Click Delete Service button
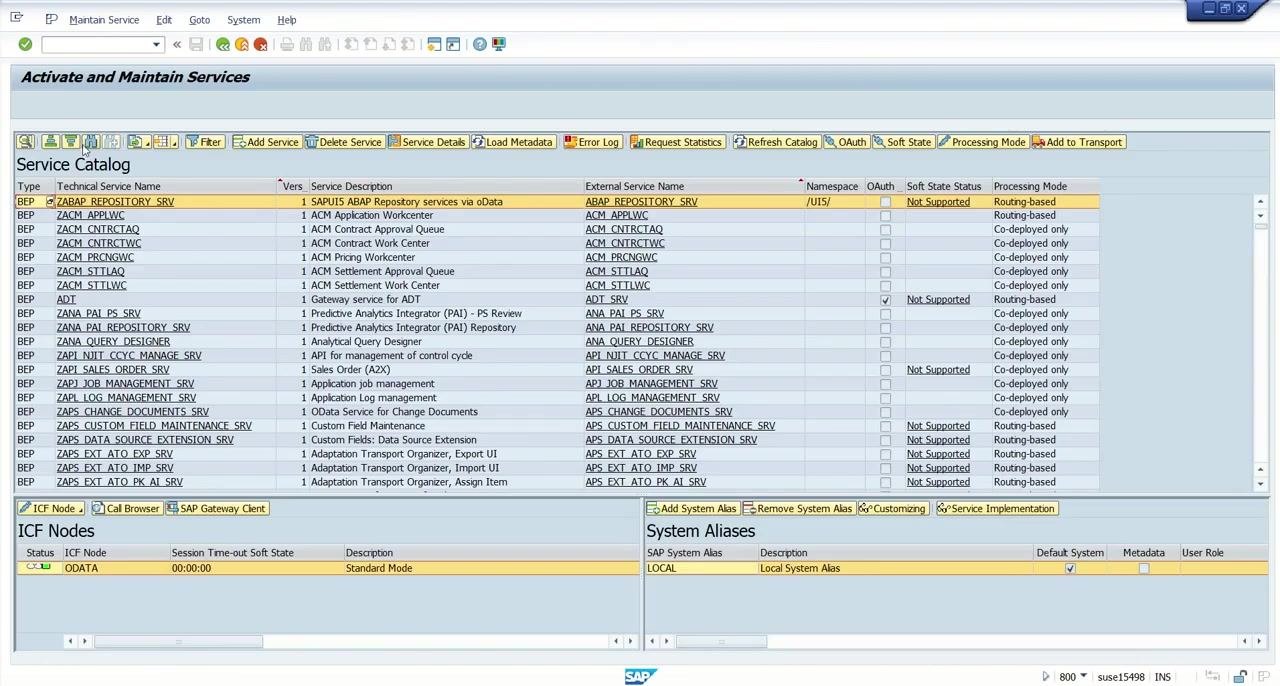Screen dimensions: 1280x686 click(x=344, y=142)
